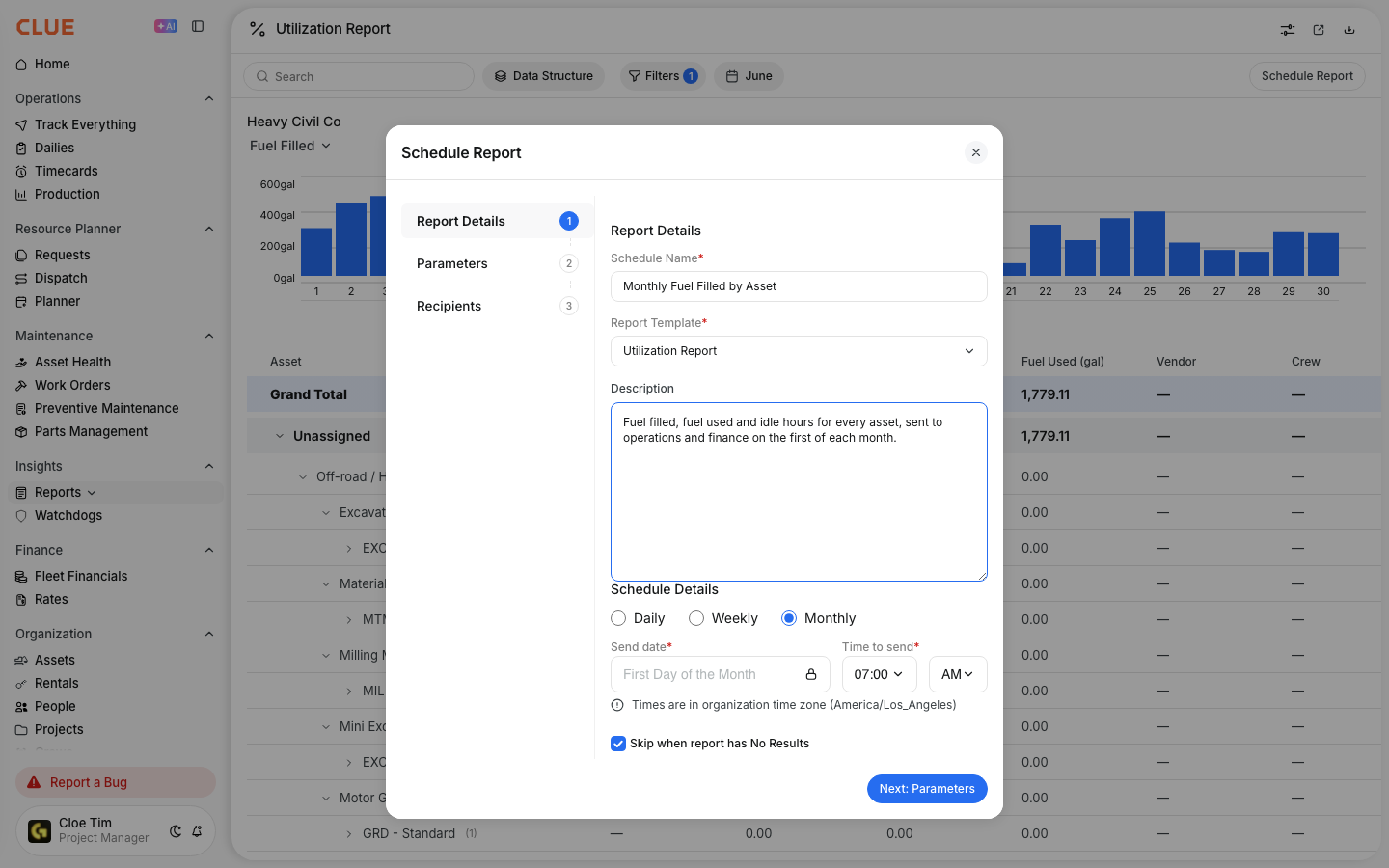
Task: Click the Search field
Action: 359,76
